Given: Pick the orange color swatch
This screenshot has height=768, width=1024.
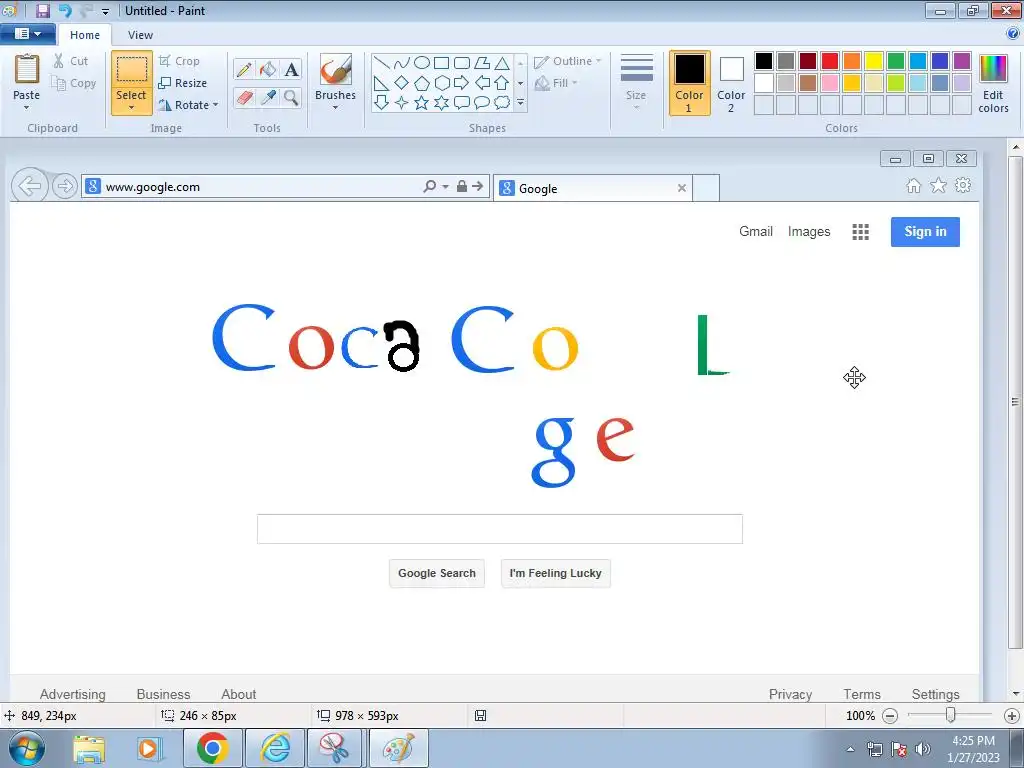Looking at the screenshot, I should pyautogui.click(x=852, y=61).
